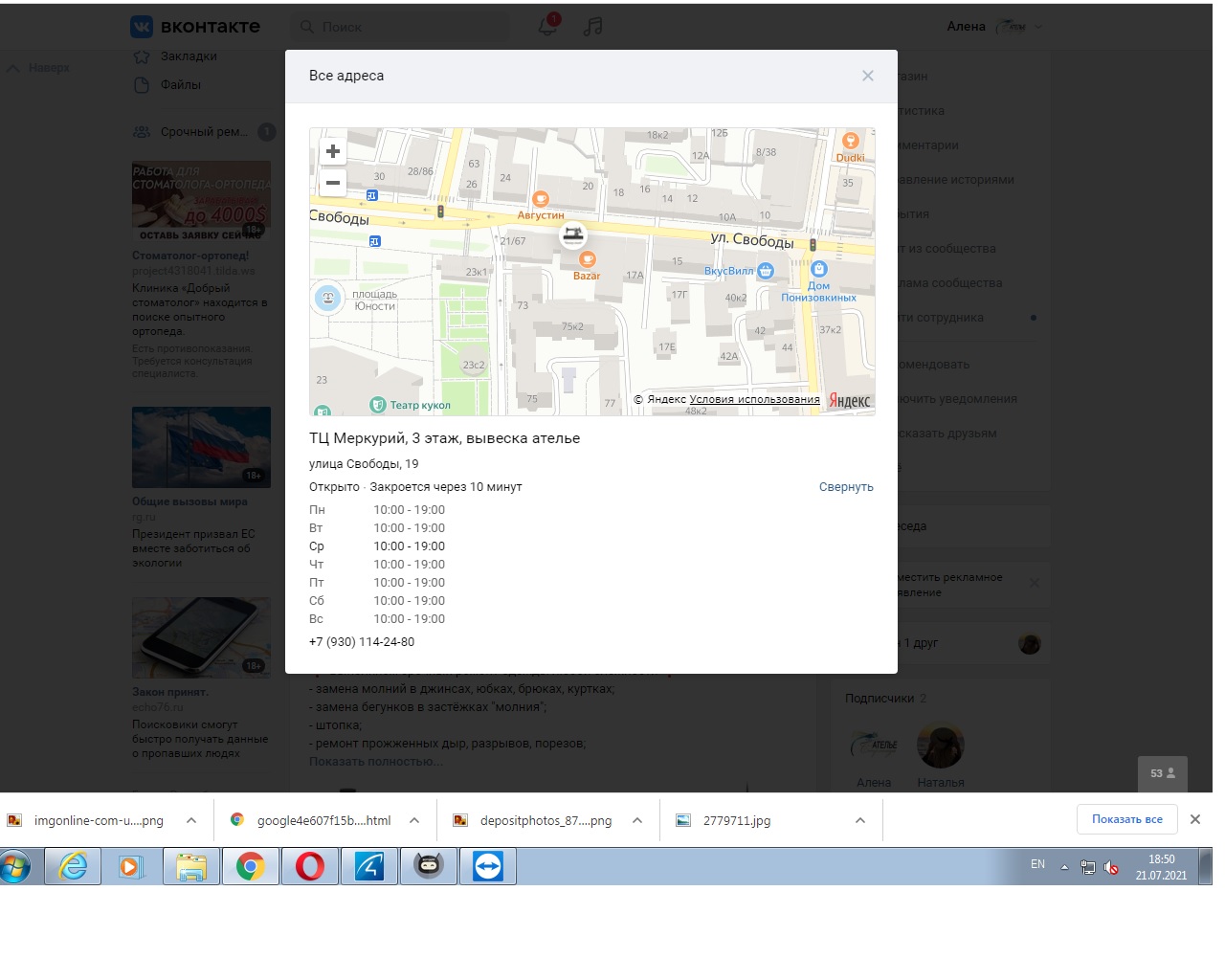Open TeamViewer from the taskbar

pos(488,867)
